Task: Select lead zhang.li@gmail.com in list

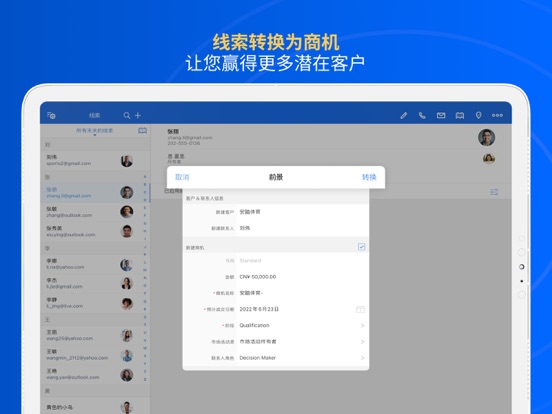Action: (x=95, y=193)
